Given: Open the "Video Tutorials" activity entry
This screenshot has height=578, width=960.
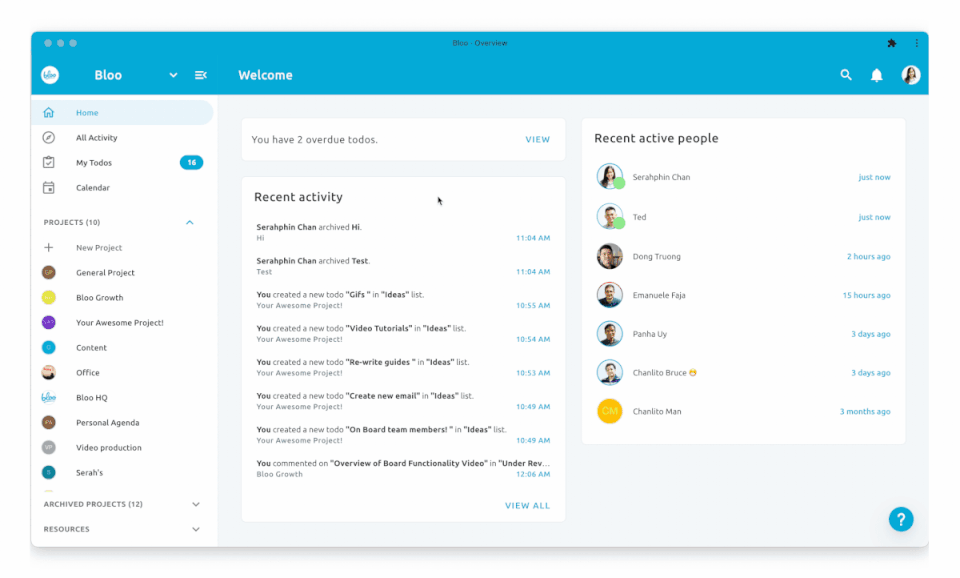Looking at the screenshot, I should click(403, 333).
